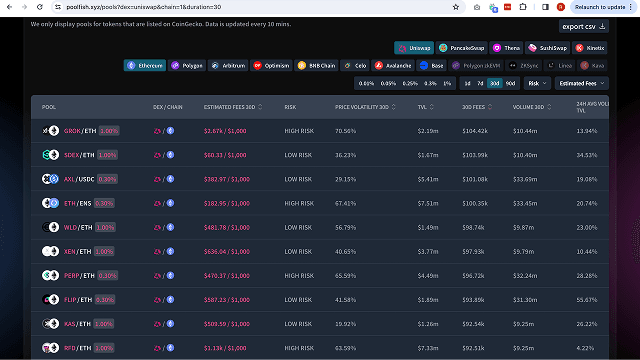Click the $2.67k / $1,000 estimated fees value
This screenshot has height=360, width=640.
pyautogui.click(x=225, y=131)
